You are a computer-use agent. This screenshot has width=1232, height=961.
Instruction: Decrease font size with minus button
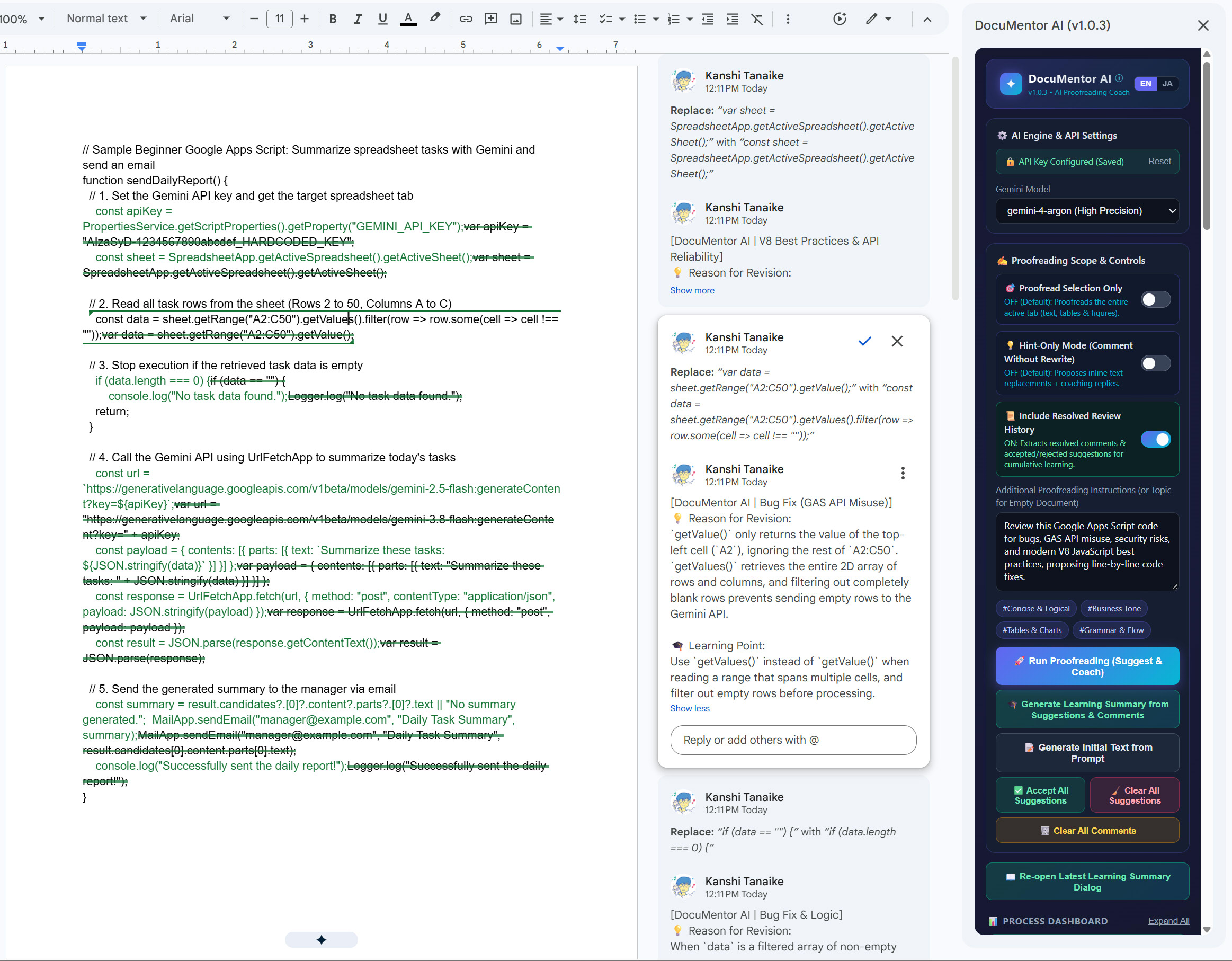point(254,19)
